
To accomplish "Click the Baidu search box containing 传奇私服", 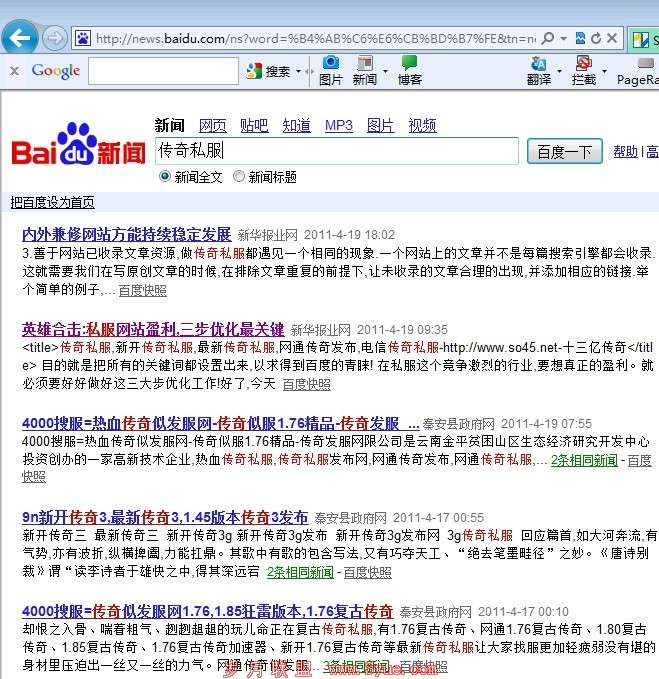I will point(337,151).
